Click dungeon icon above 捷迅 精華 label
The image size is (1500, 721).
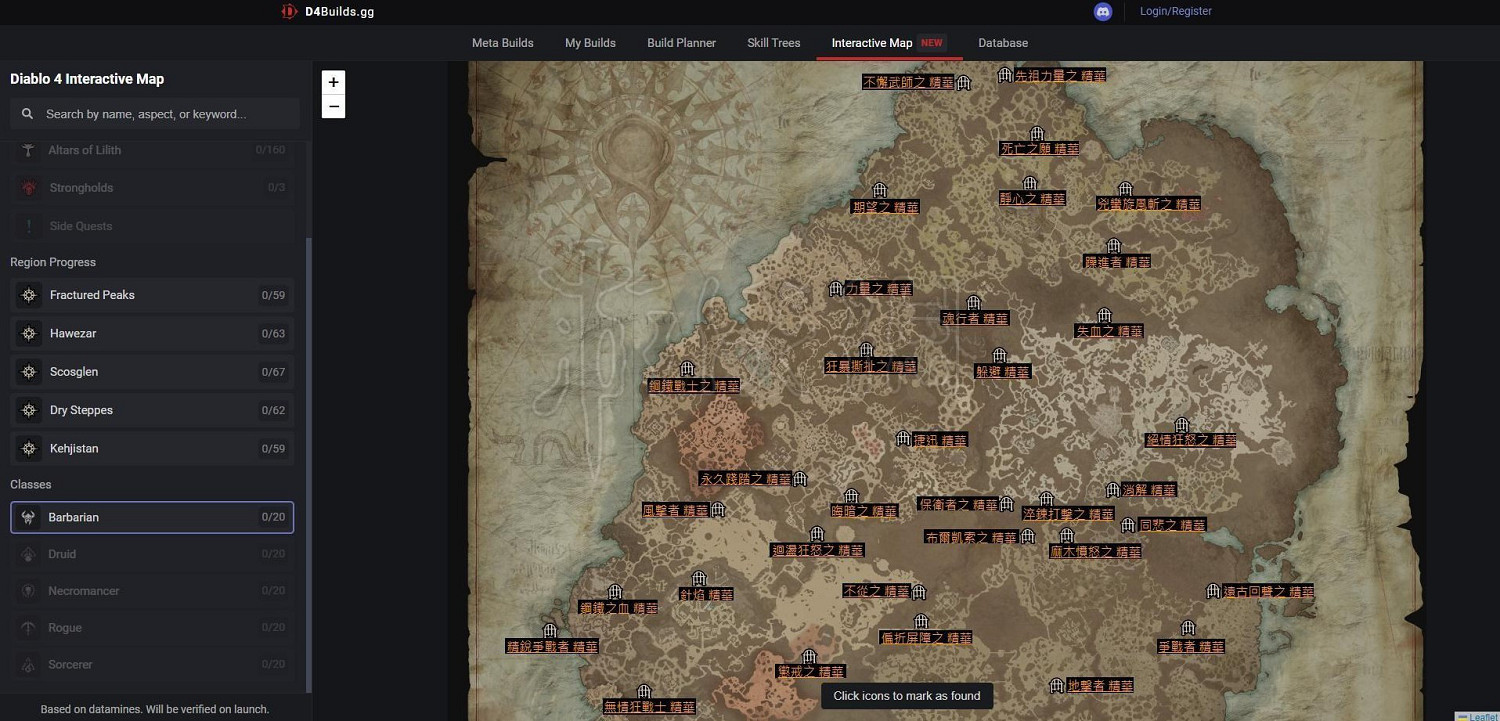click(x=903, y=439)
